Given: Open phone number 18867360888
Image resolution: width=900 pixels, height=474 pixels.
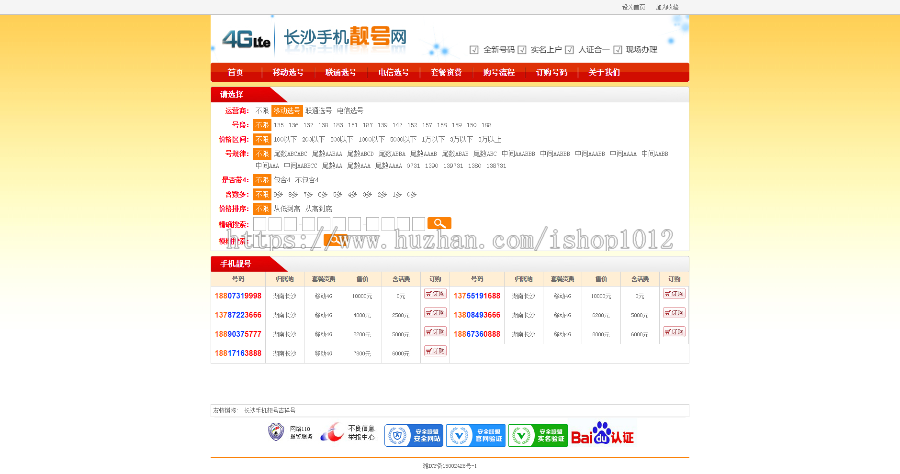Looking at the screenshot, I should [477, 334].
